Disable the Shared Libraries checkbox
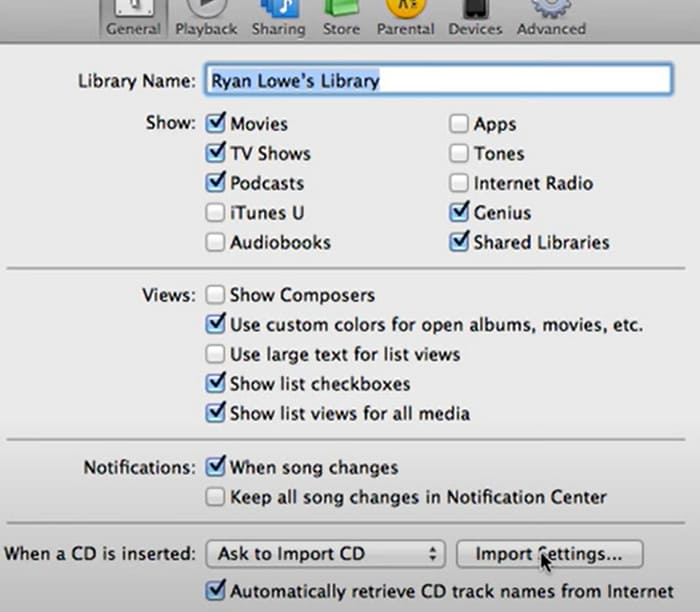 (459, 242)
